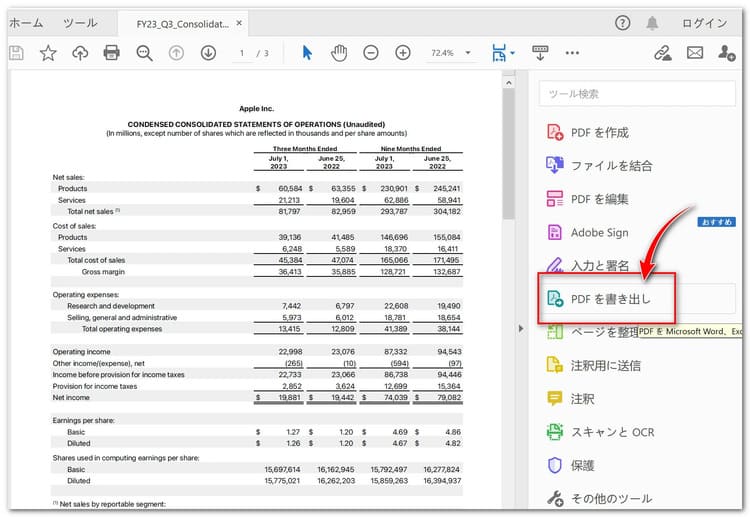Click the ファイルを結合 icon
This screenshot has height=517, width=750.
[x=555, y=165]
